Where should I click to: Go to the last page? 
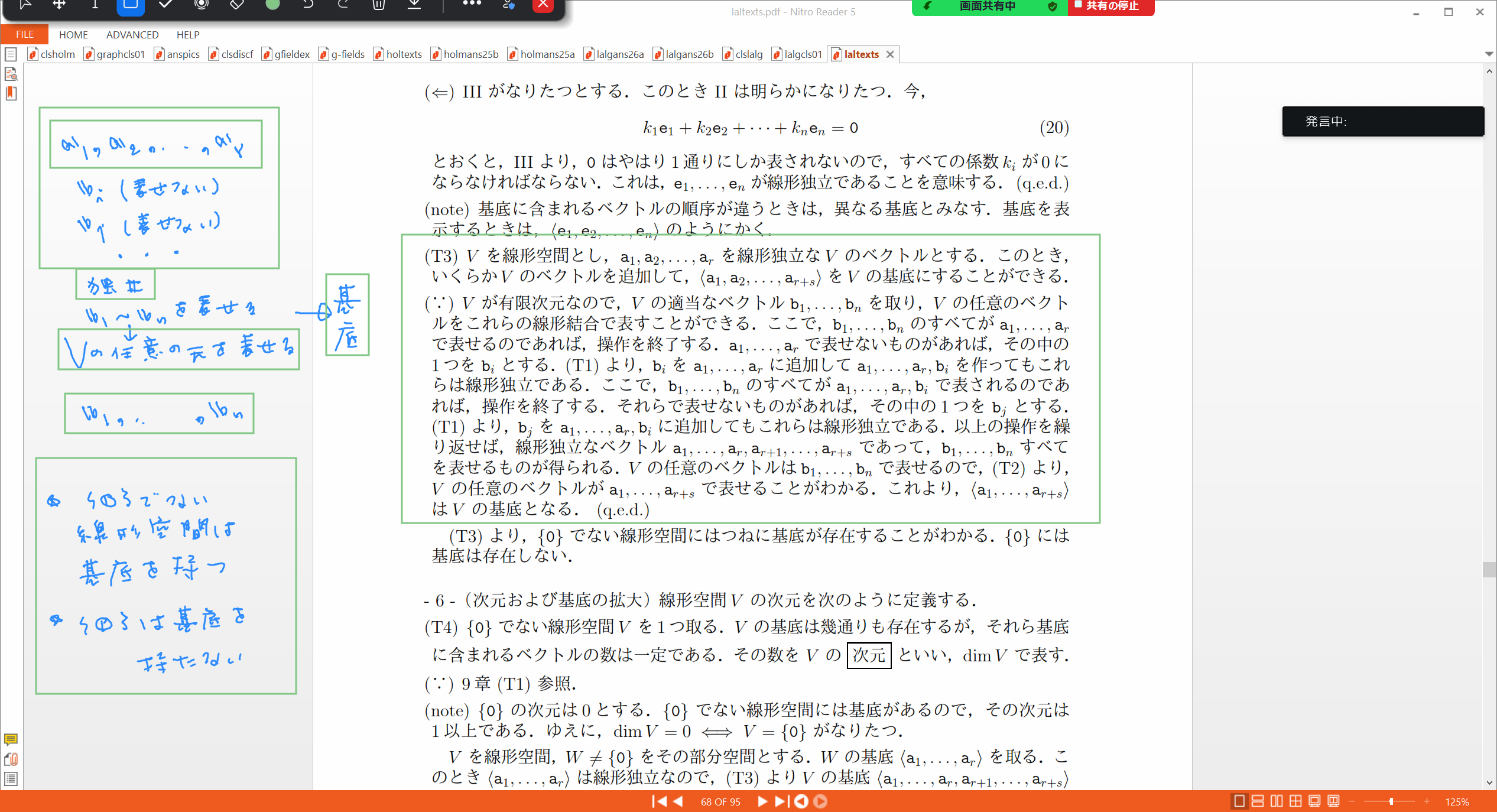tap(781, 801)
